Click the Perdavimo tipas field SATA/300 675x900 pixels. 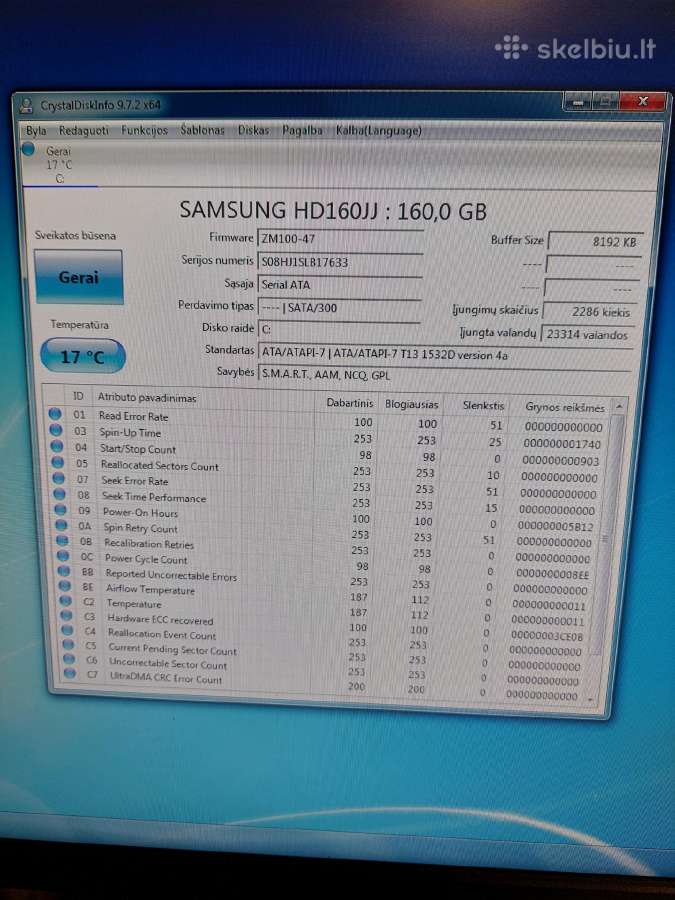[339, 308]
